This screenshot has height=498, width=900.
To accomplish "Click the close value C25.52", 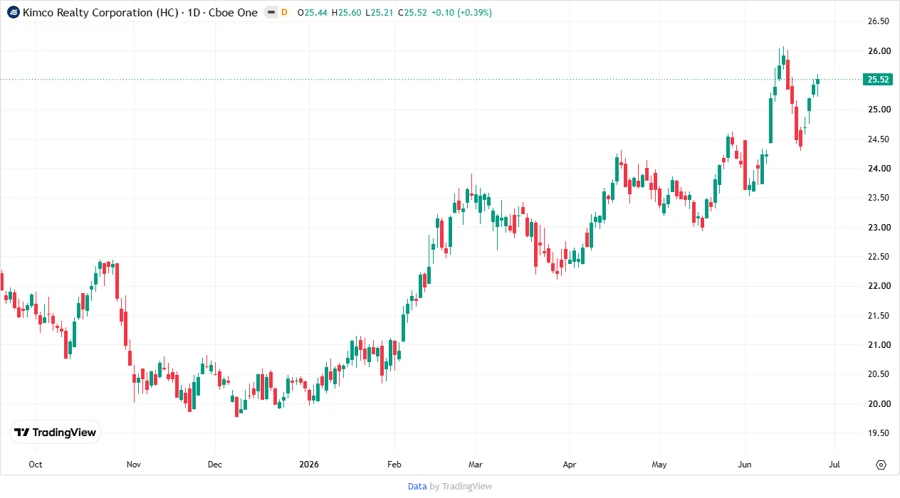I will click(412, 12).
